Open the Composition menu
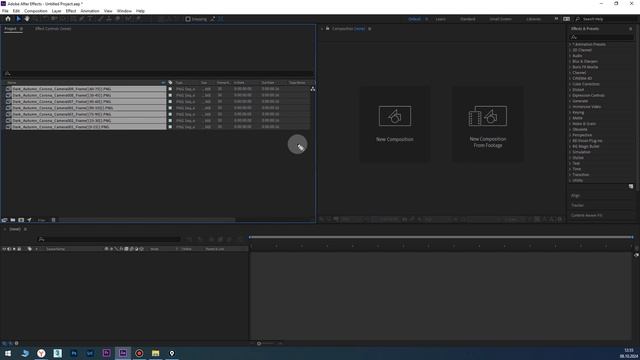640x360 pixels. click(36, 11)
